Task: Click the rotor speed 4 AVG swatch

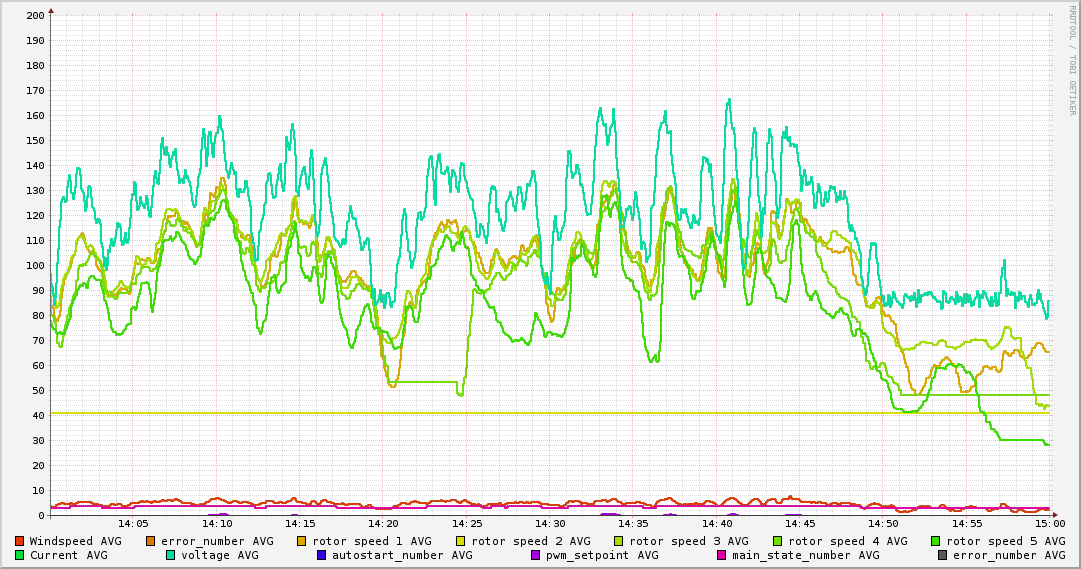Action: coord(778,541)
